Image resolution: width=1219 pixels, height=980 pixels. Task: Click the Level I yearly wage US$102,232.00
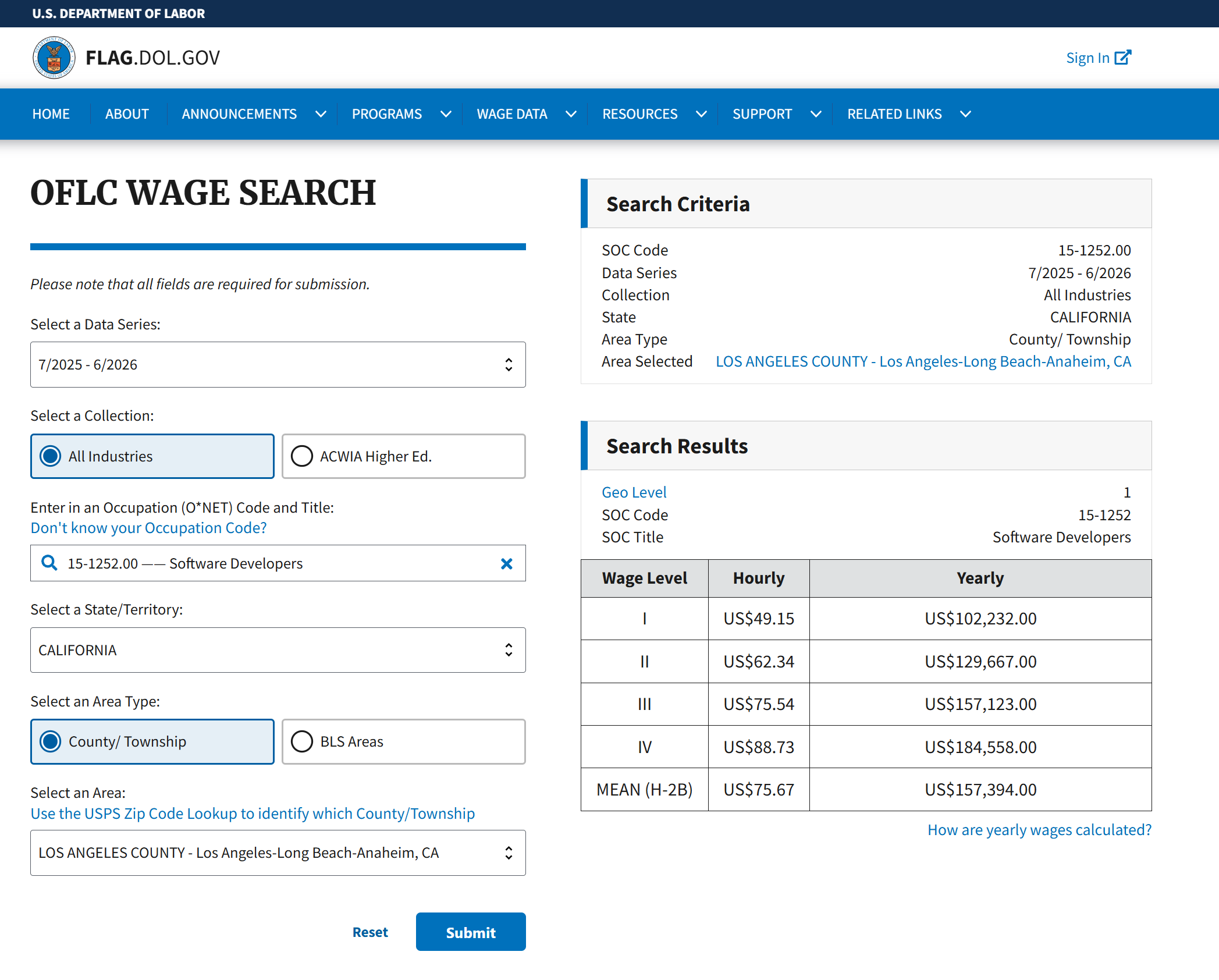coord(981,619)
